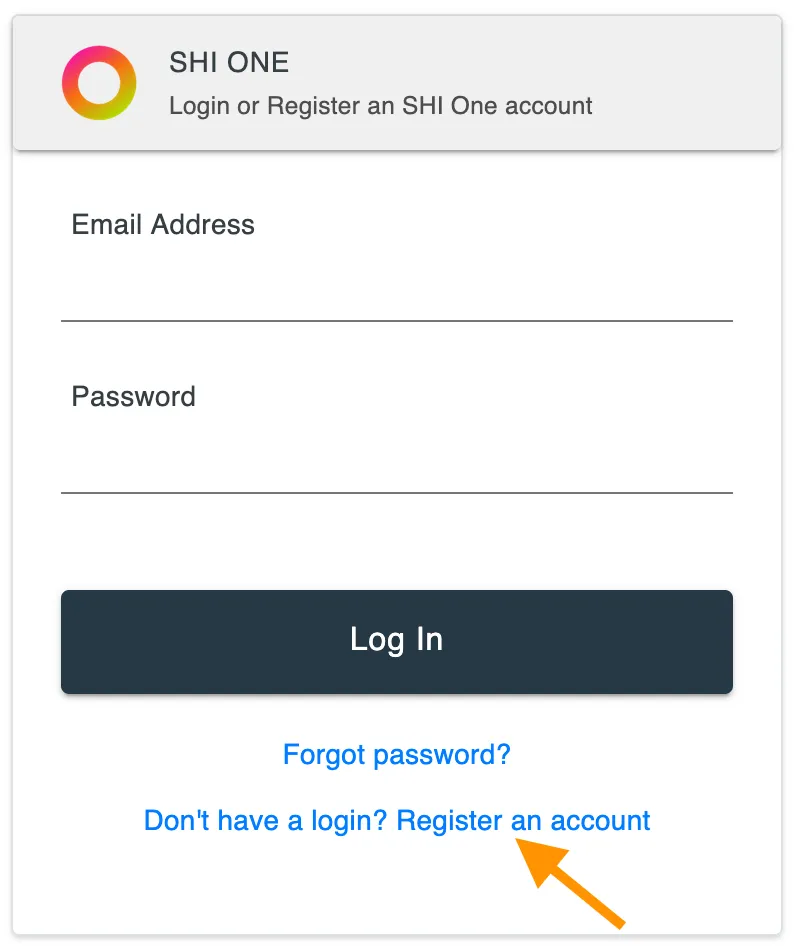Open the Register an account link
The image size is (794, 952).
(x=523, y=821)
